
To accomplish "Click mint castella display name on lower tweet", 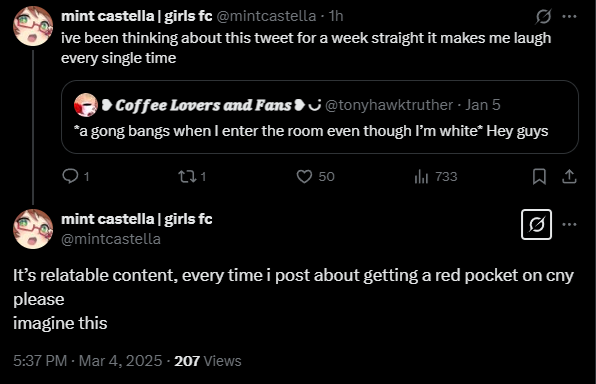I will (136, 219).
